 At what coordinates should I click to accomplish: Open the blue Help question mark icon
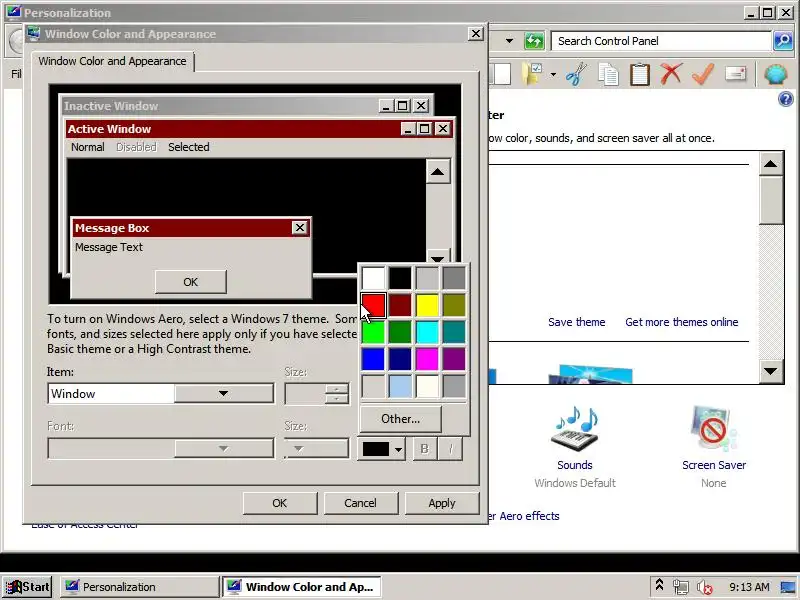pyautogui.click(x=786, y=99)
